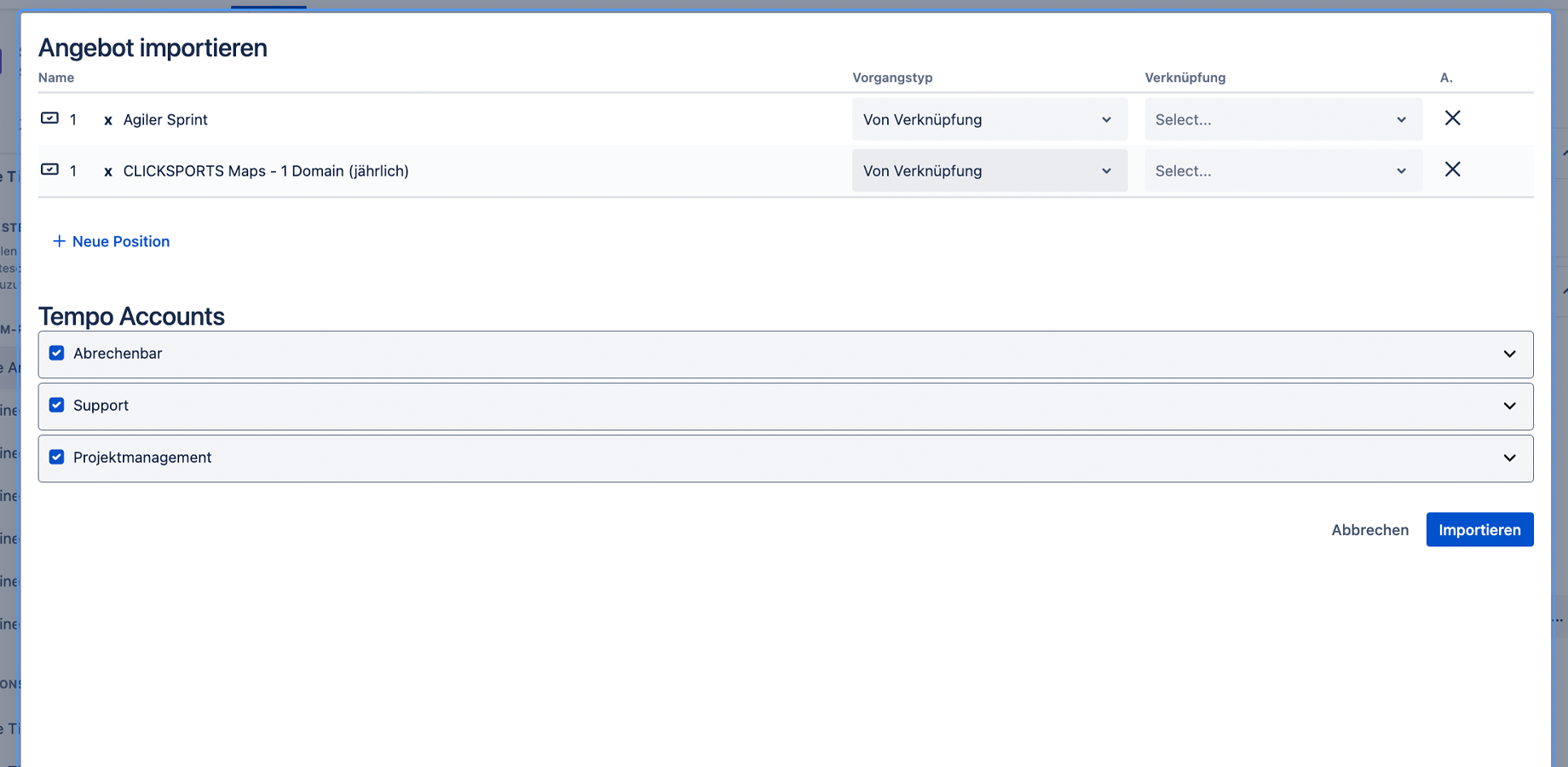Uncheck the Projektmanagement checkbox
This screenshot has height=767, width=1568.
(x=57, y=457)
